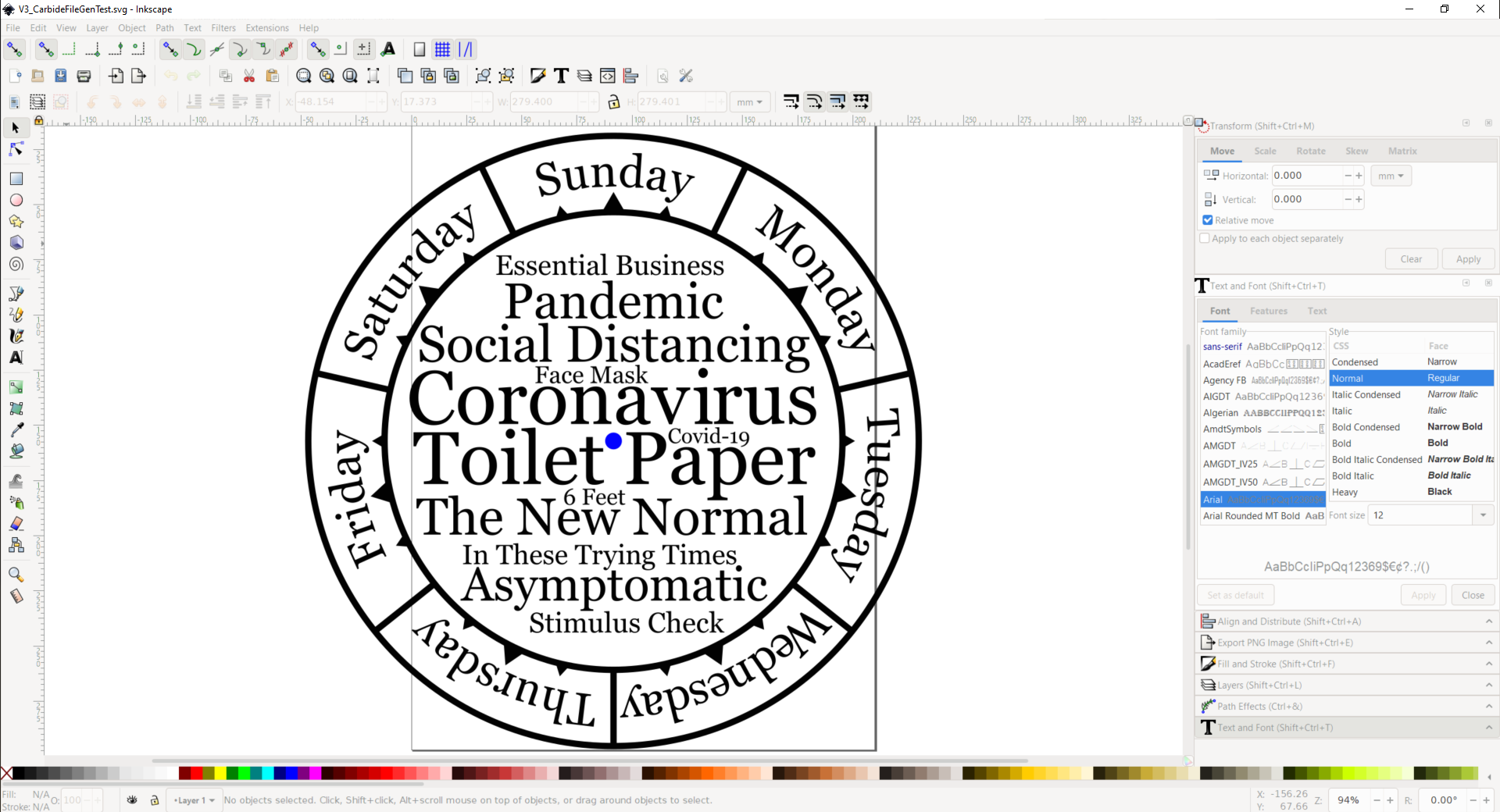Open the Extensions menu
This screenshot has width=1500, height=812.
pos(266,27)
